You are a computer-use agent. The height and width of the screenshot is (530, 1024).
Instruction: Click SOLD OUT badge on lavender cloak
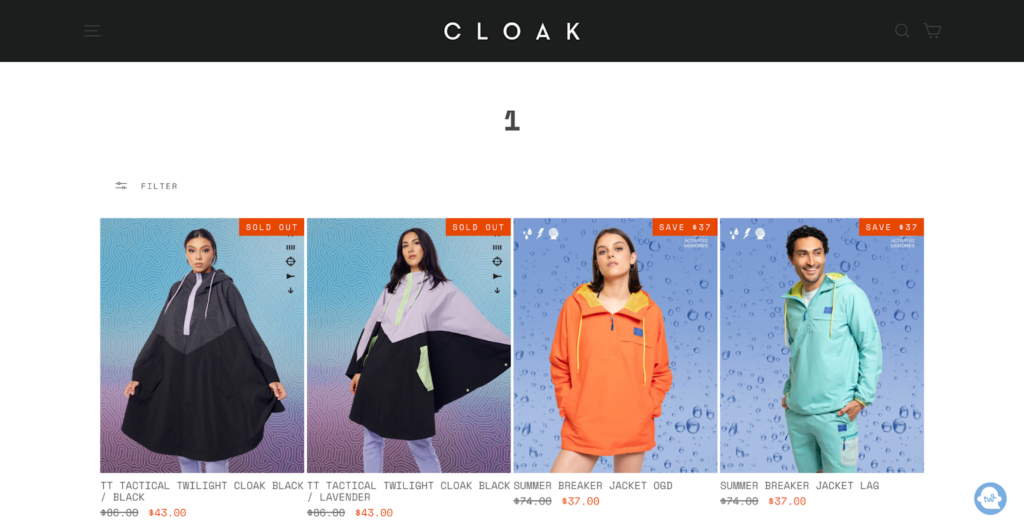[x=478, y=227]
